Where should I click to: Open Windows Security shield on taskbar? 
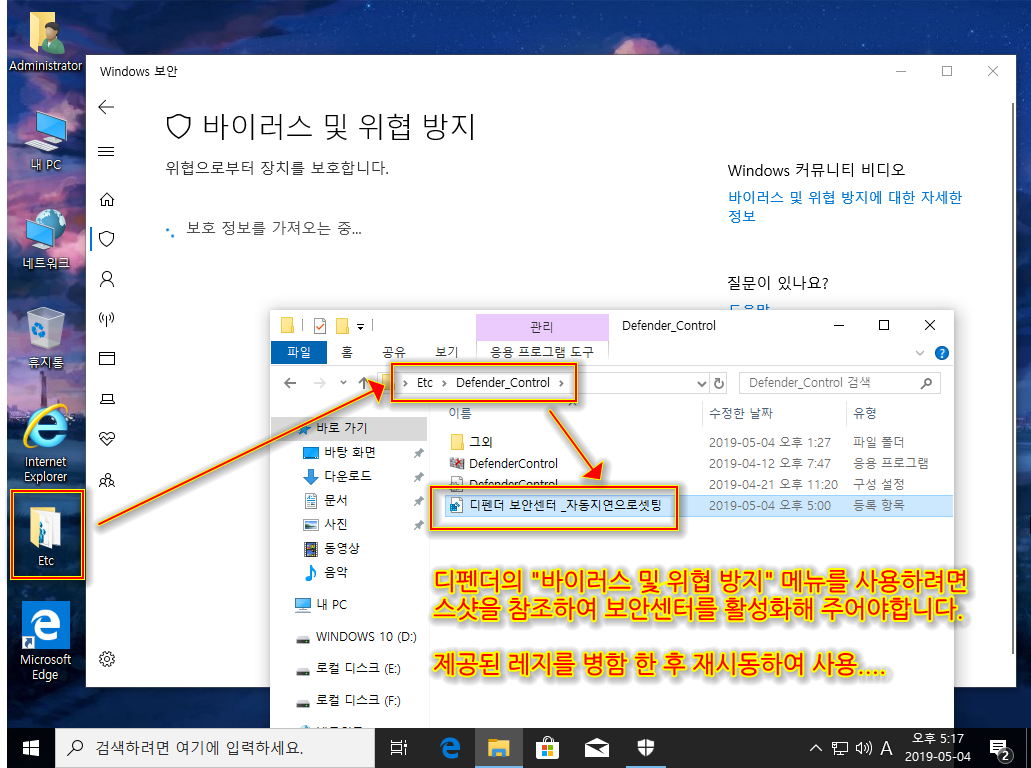646,748
